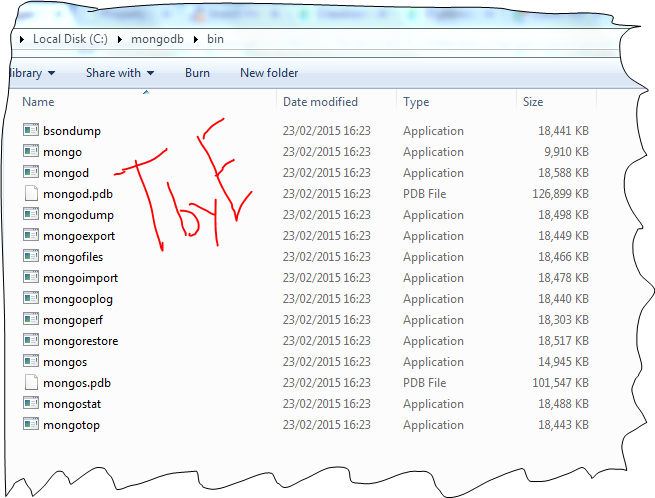Click the mongos.pdb file icon
This screenshot has height=498, width=655.
click(31, 382)
